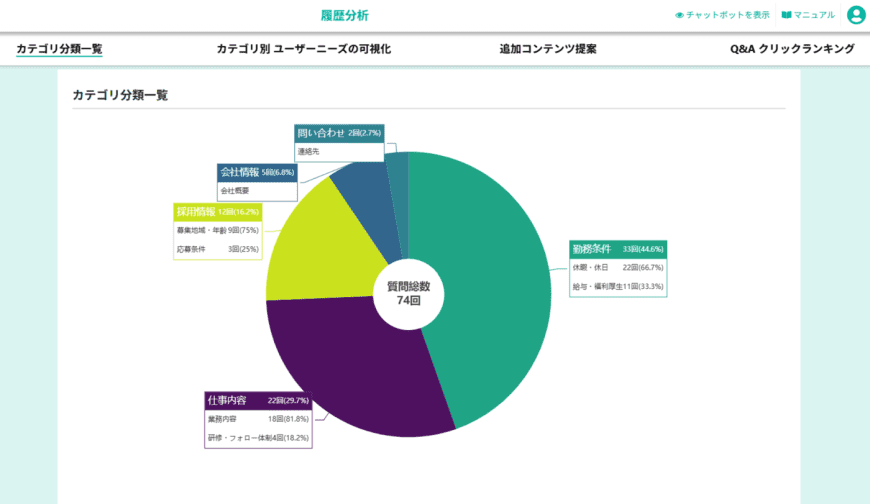This screenshot has height=504, width=870.
Task: Go to Q&A クリックランキング tab
Action: [x=792, y=49]
